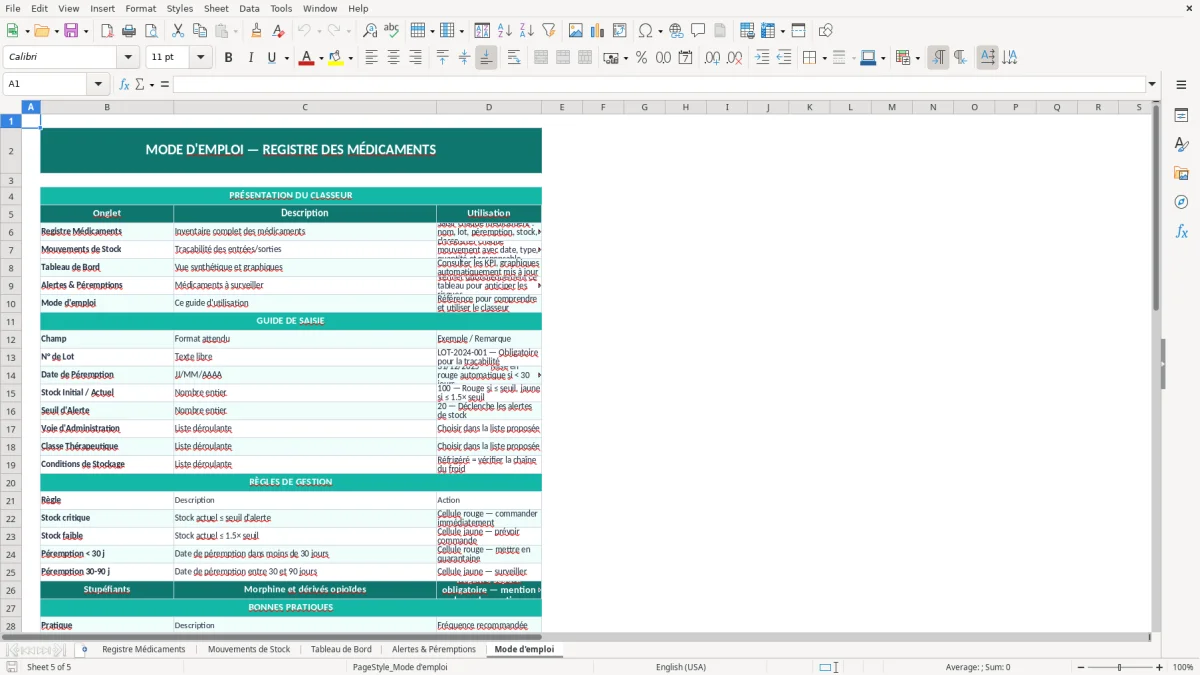Open sidebar Functions panel
Viewport: 1200px width, 675px height.
[x=1181, y=232]
